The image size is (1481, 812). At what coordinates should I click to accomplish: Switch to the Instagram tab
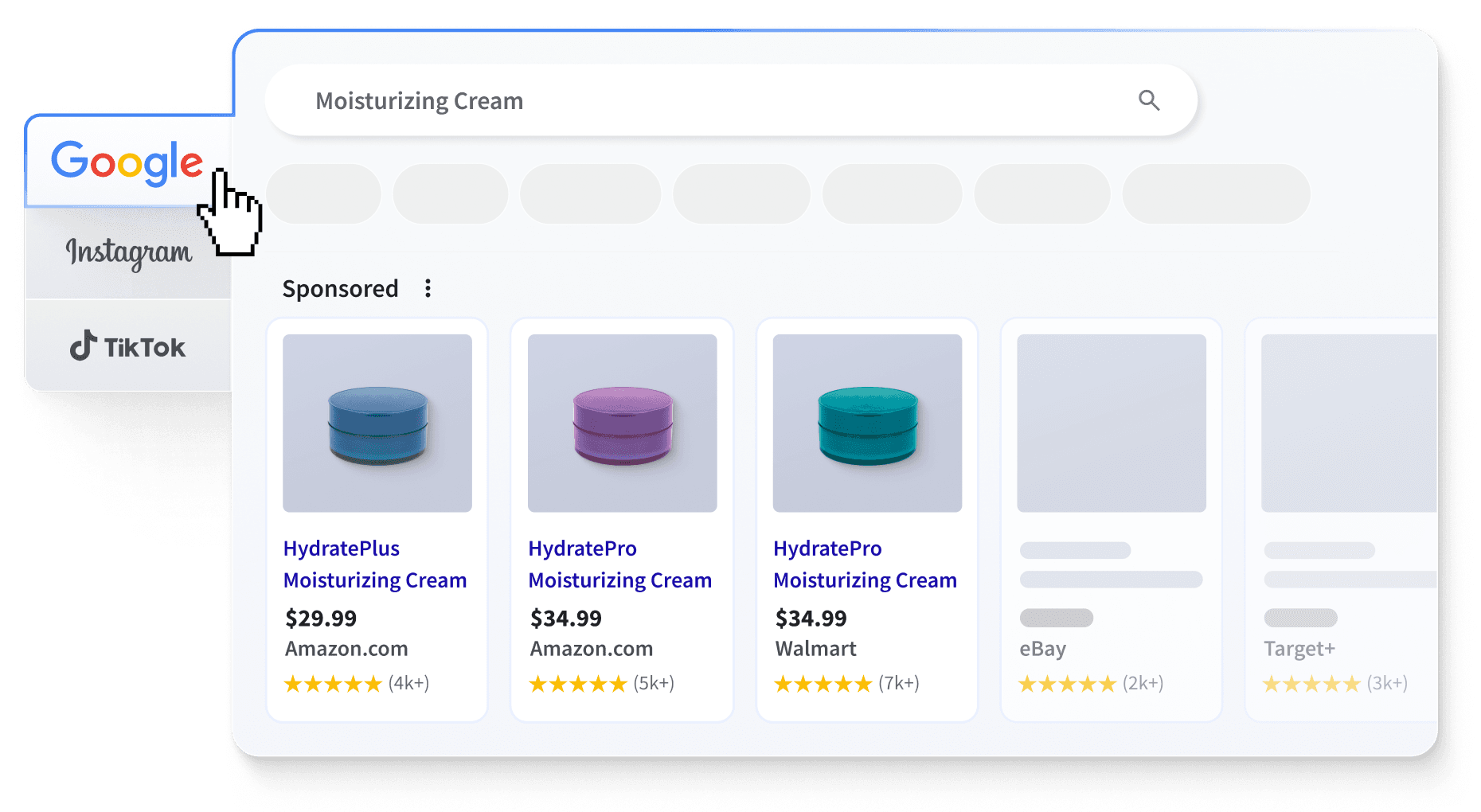pos(128,252)
